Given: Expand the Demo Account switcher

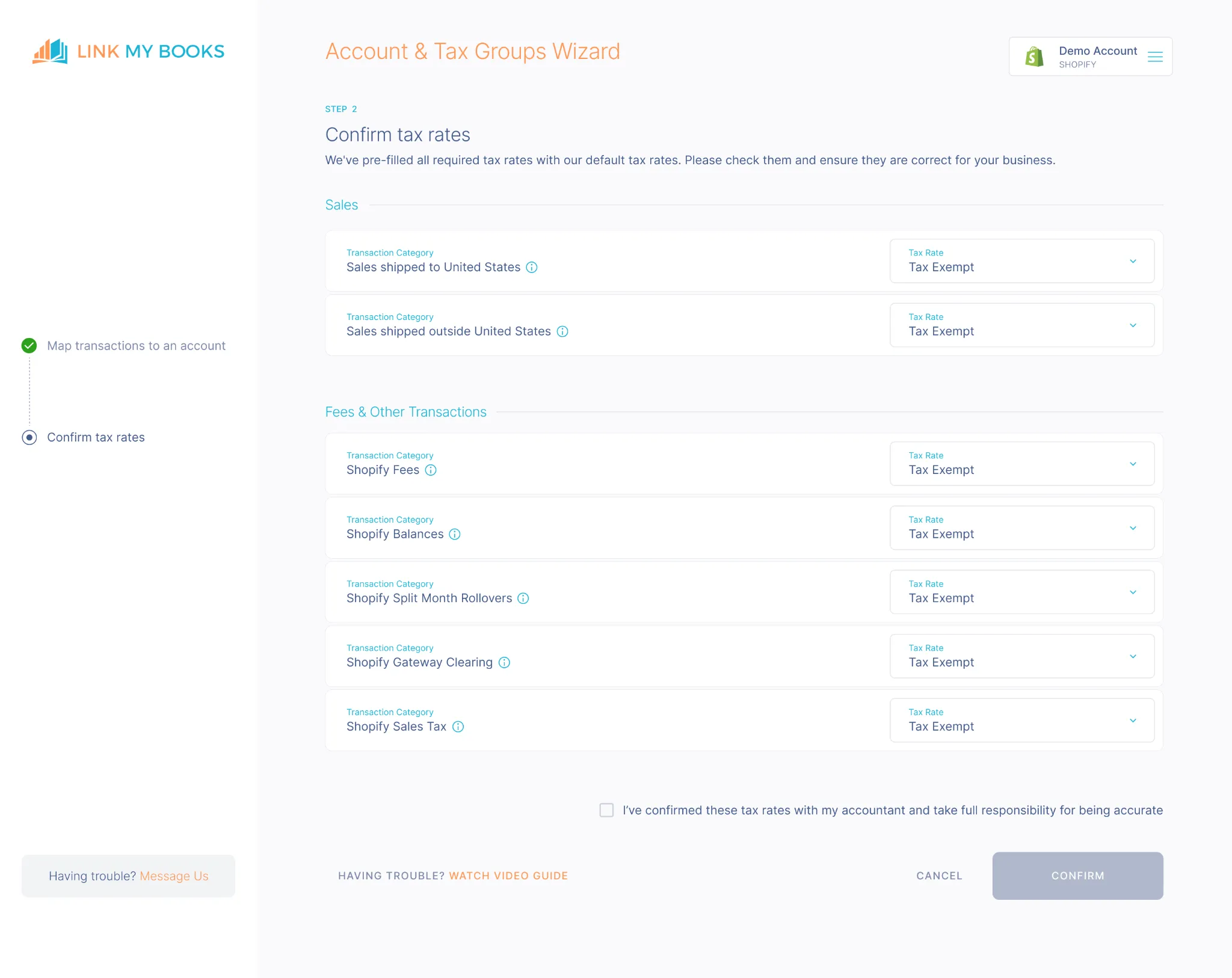Looking at the screenshot, I should pos(1090,57).
